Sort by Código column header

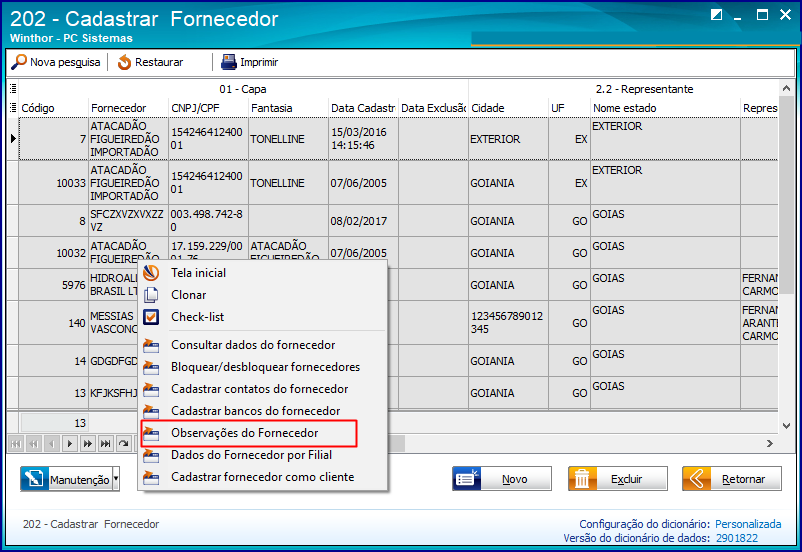point(53,108)
